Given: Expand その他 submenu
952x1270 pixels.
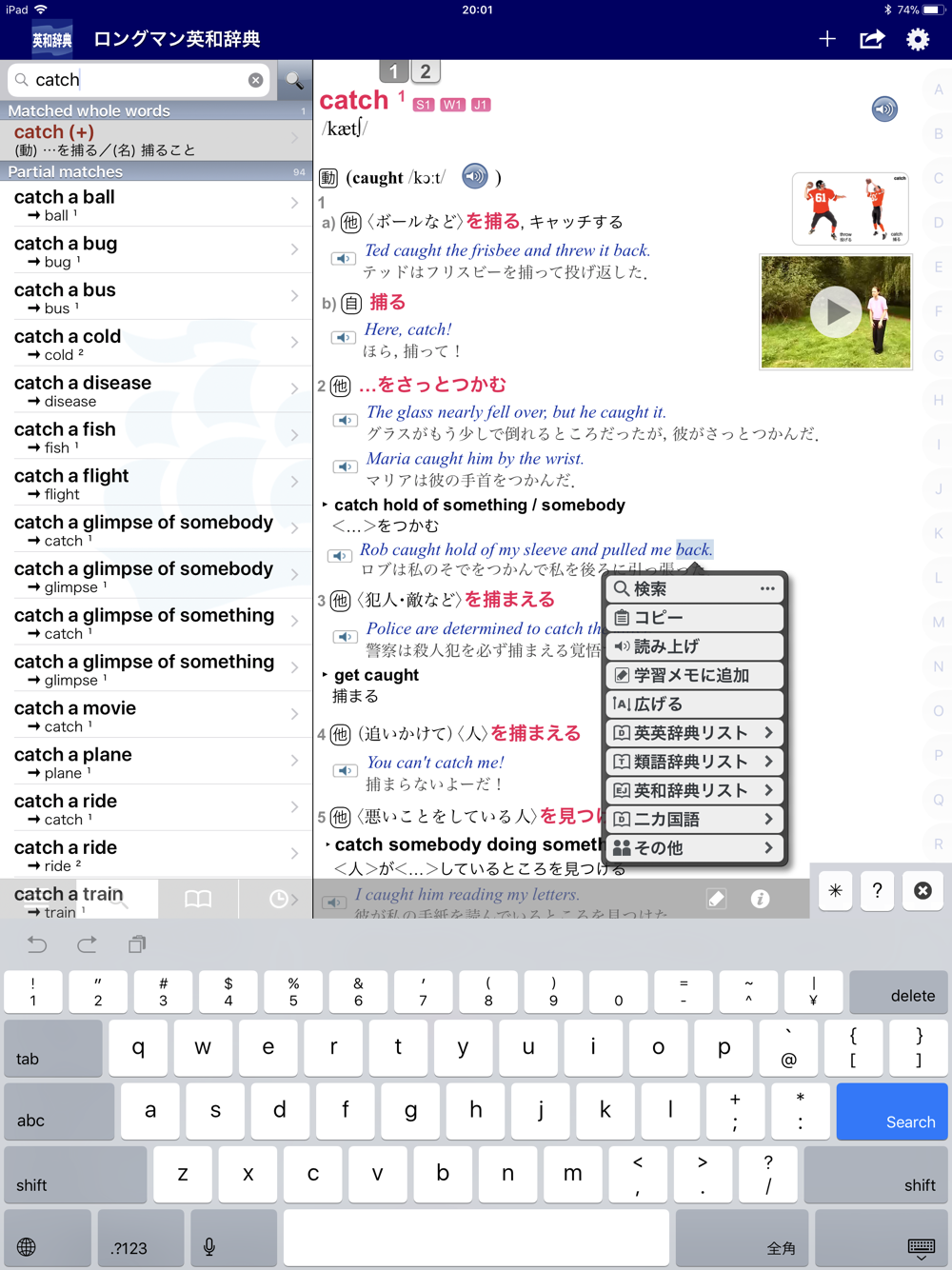Looking at the screenshot, I should click(695, 847).
